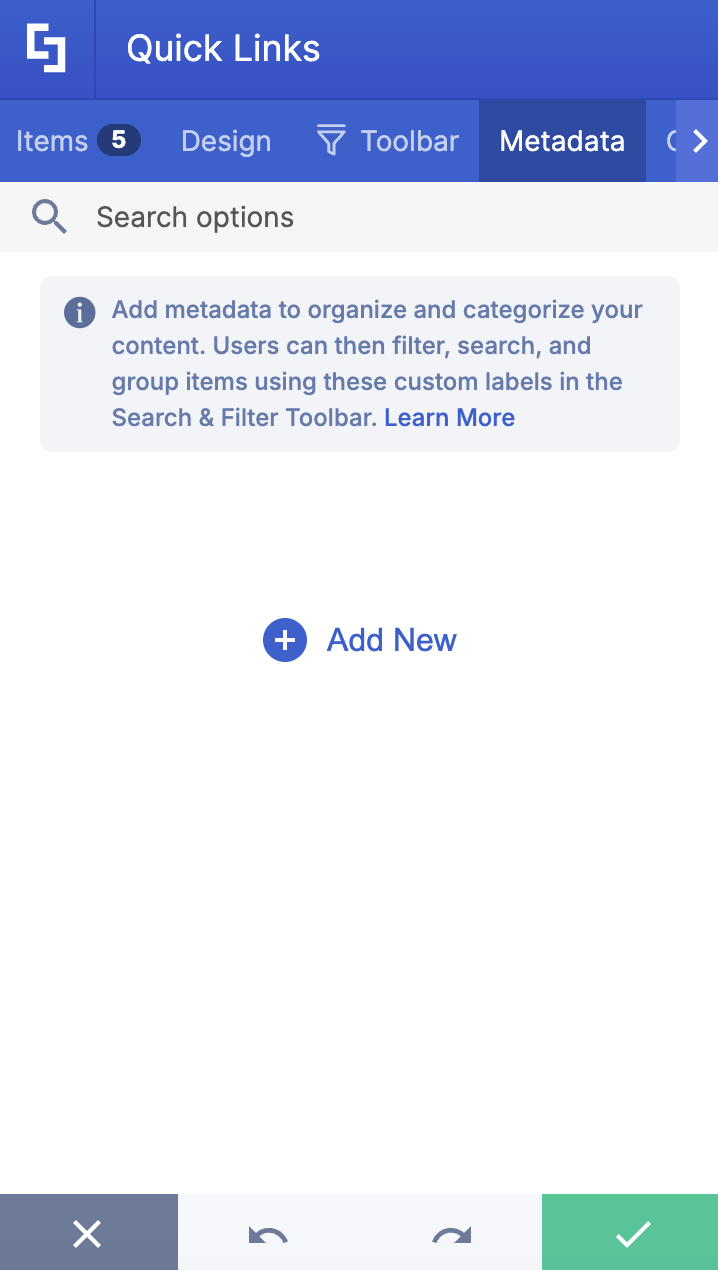
Task: Click the magnifying glass search icon
Action: coord(48,216)
